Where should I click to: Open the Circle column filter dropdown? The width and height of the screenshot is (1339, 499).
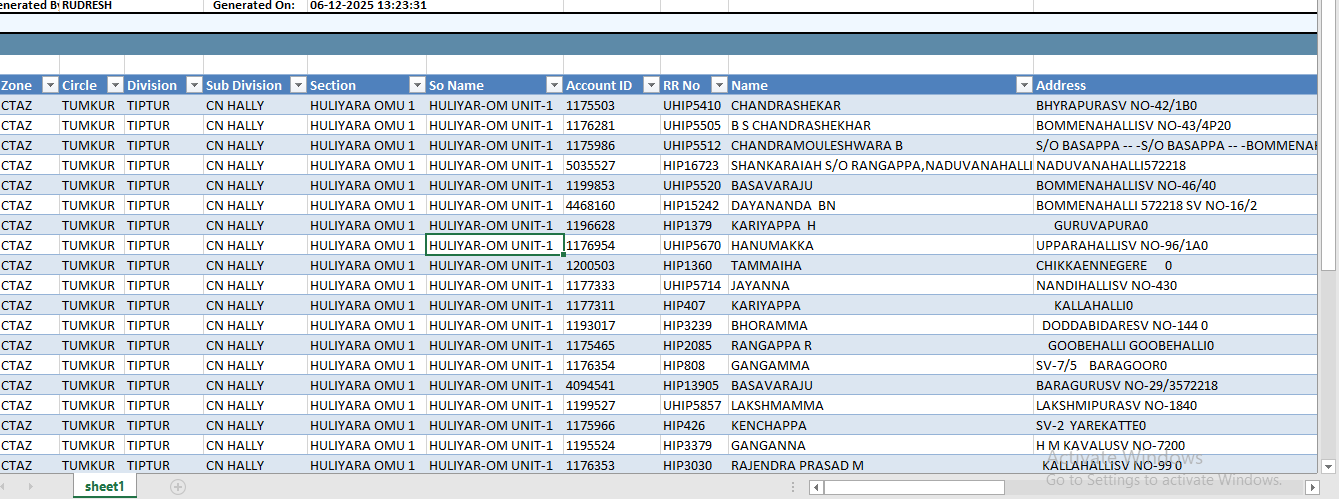pyautogui.click(x=114, y=85)
